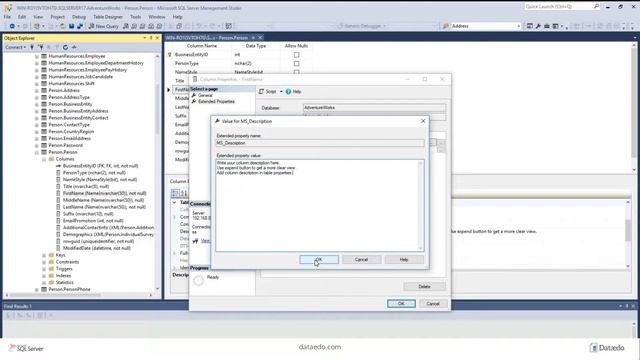
Task: Click the search icon left of Address combo box
Action: click(445, 26)
